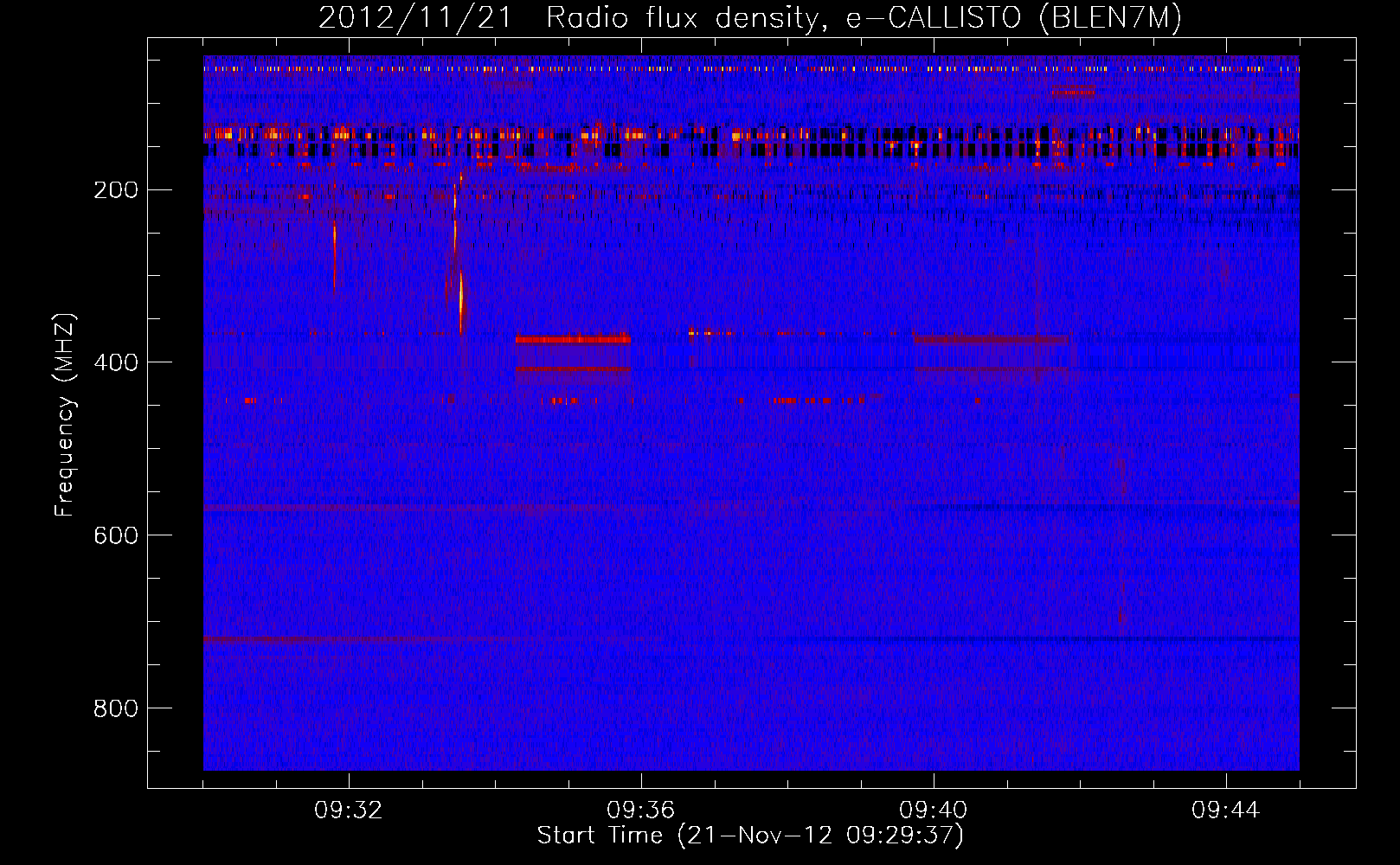Click the plot title 'Radio flux density, e-CALLISTO (BLEN7M)'
The width and height of the screenshot is (1400, 865).
864,18
